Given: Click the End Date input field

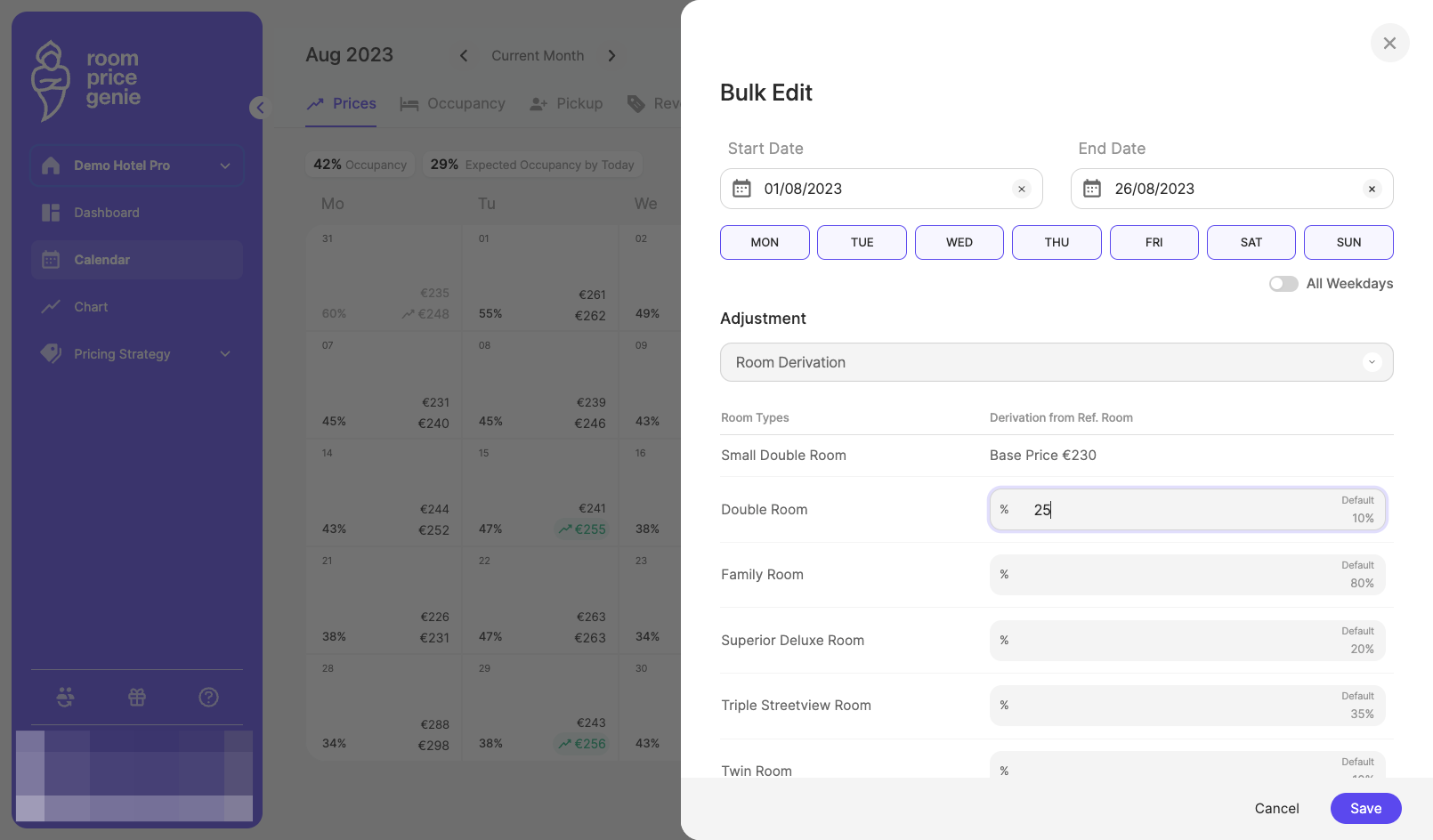Looking at the screenshot, I should coord(1232,189).
